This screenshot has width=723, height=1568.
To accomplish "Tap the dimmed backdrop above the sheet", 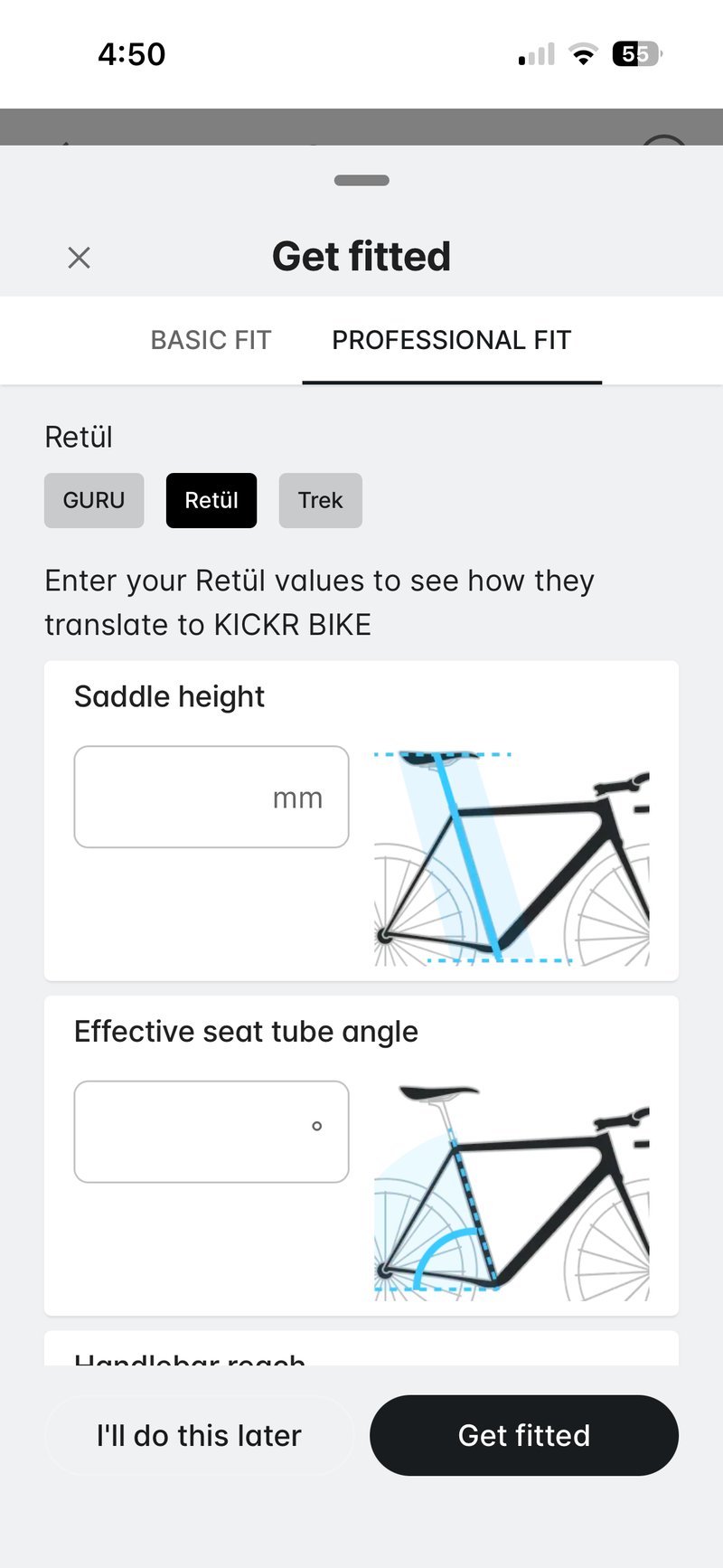I will tap(361, 126).
